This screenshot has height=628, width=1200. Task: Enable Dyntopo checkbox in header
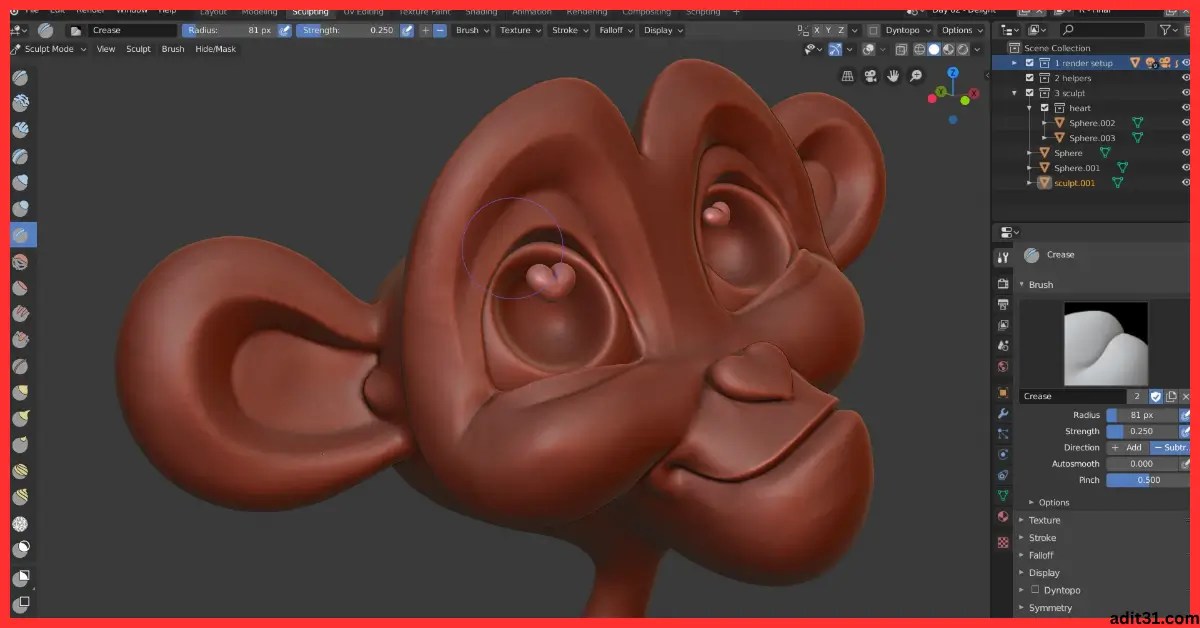(873, 30)
